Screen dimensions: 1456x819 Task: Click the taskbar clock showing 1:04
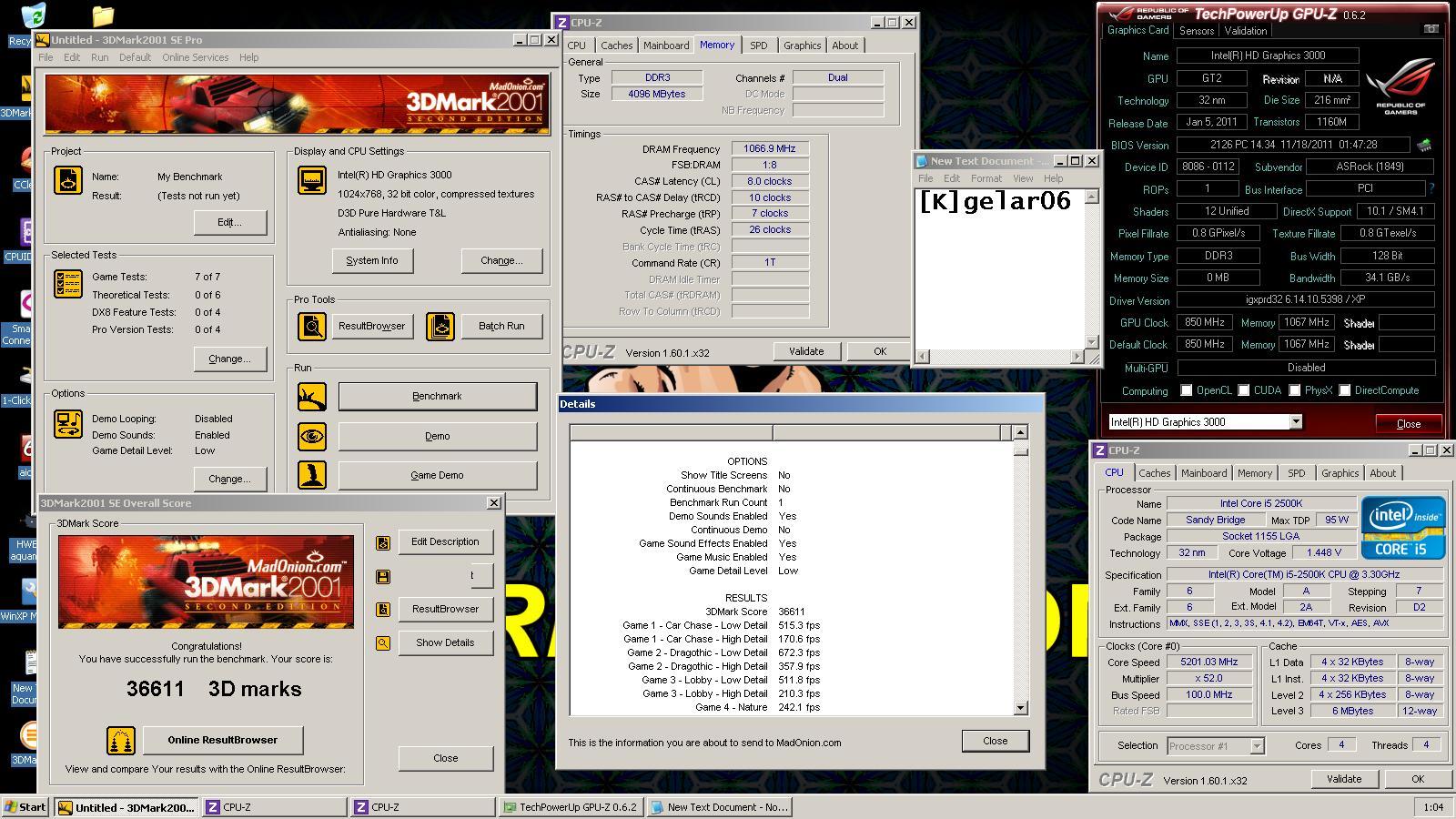1433,807
